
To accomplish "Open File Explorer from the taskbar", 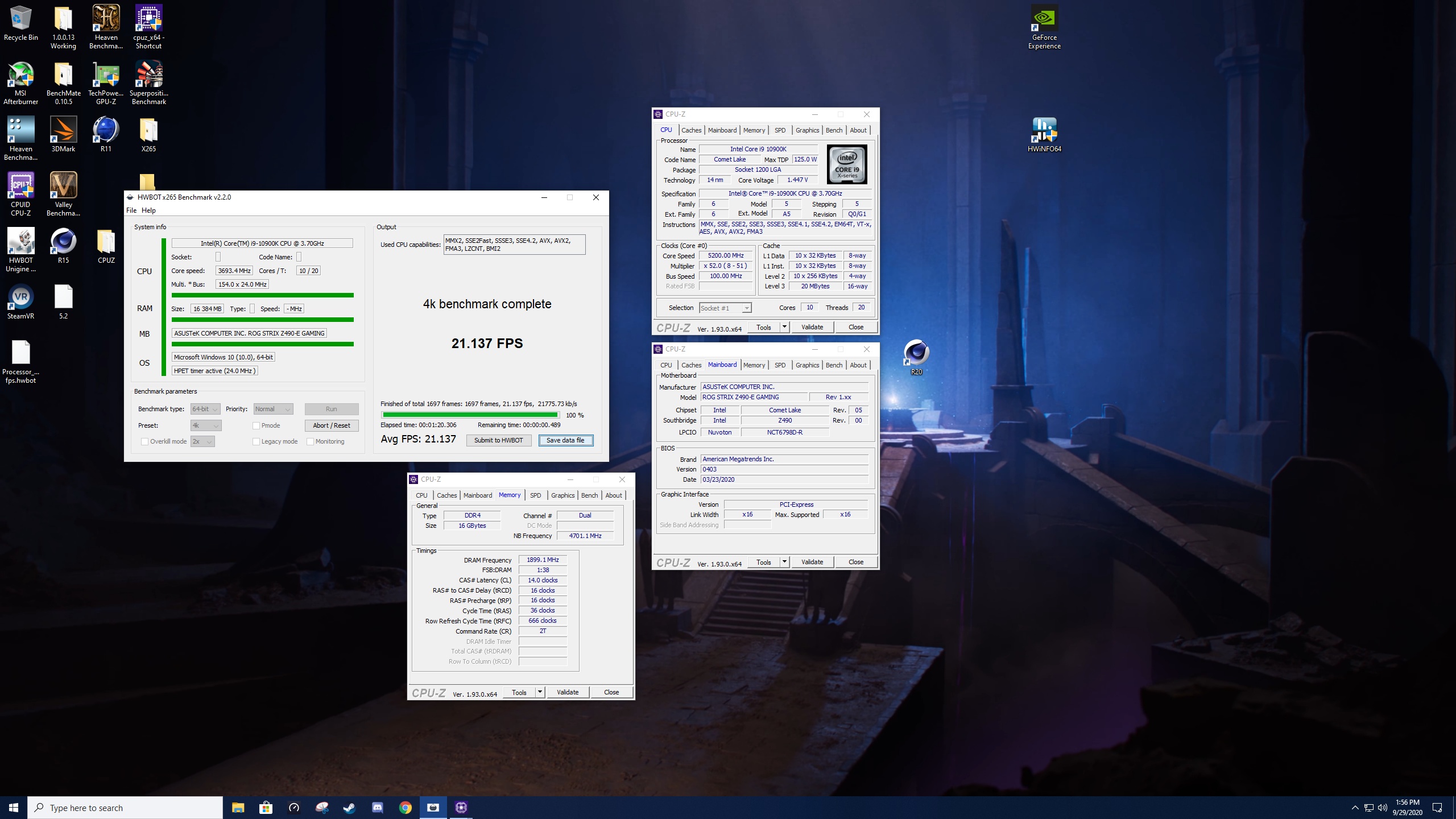I will click(238, 808).
